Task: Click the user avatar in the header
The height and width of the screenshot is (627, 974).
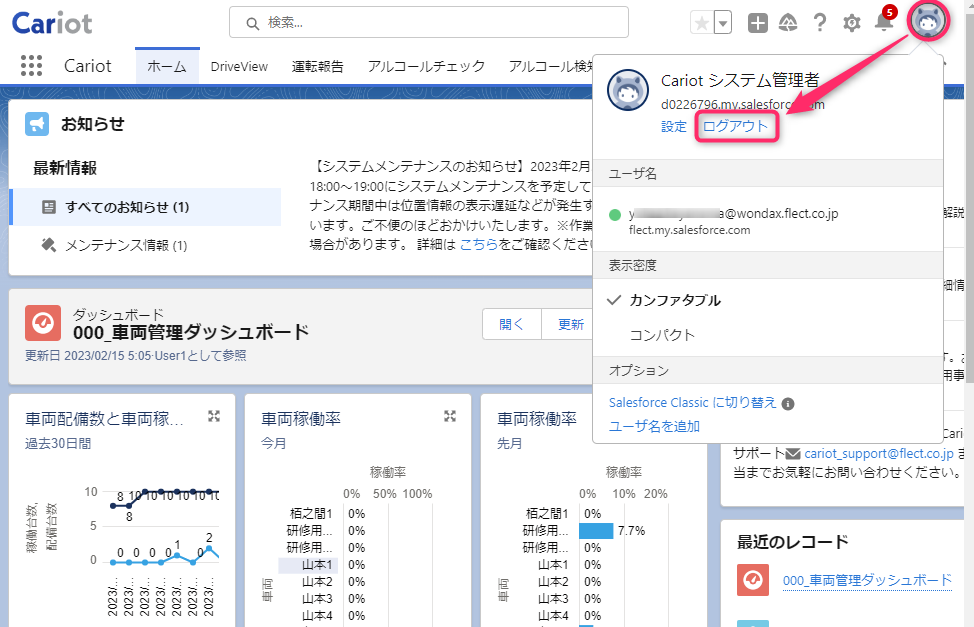Action: tap(928, 21)
